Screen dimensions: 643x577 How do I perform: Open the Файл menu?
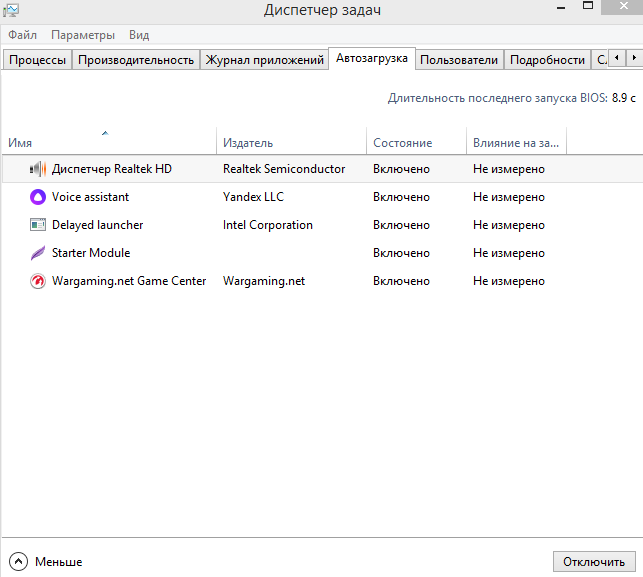coord(23,35)
